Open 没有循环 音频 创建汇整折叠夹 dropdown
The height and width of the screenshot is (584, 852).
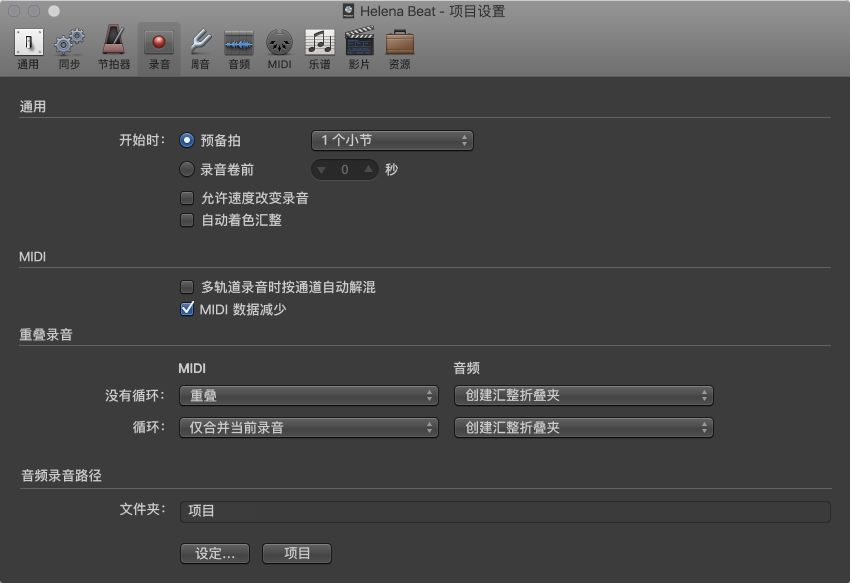pos(584,395)
